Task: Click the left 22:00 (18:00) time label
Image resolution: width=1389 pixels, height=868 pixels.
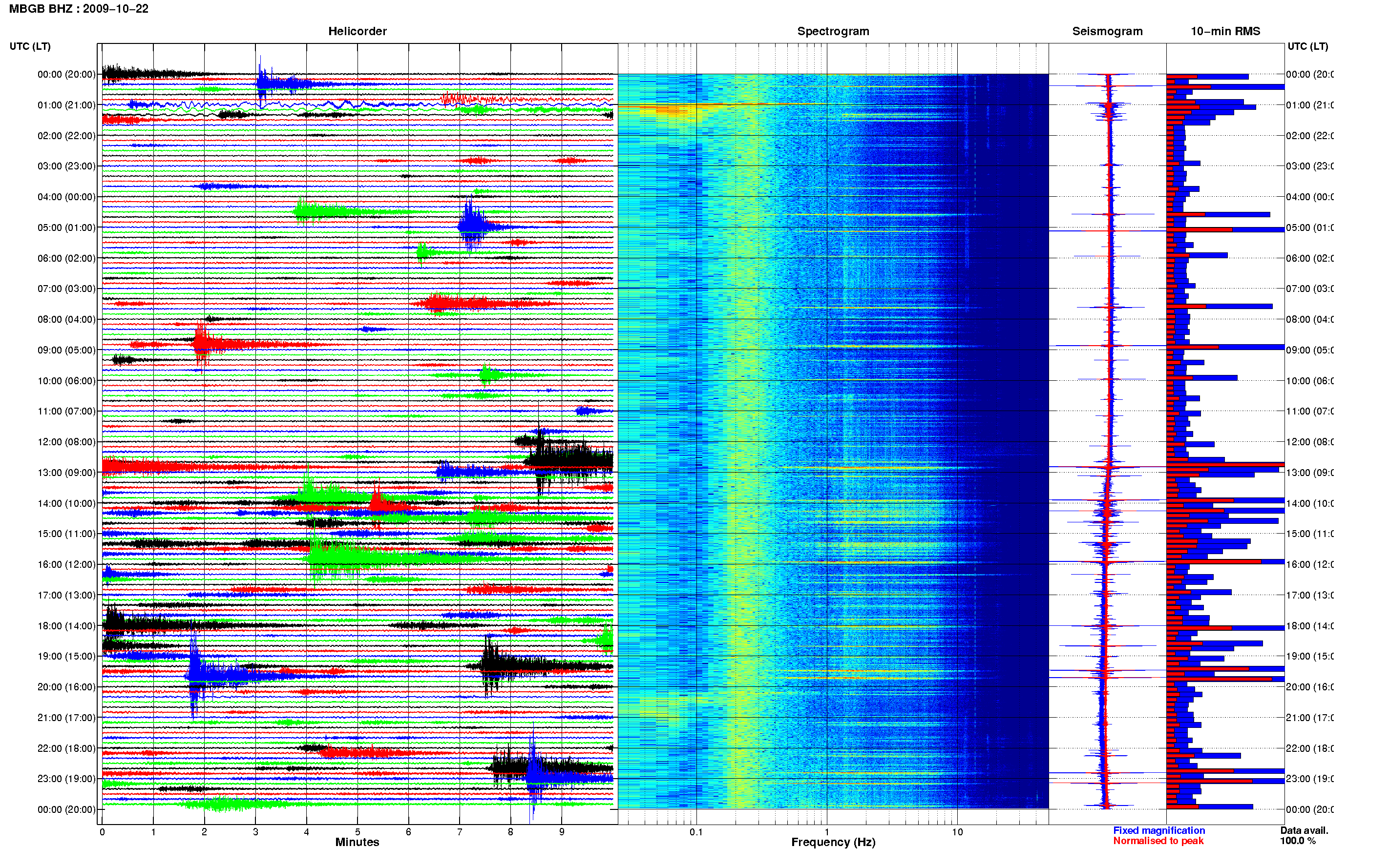Action: 66,748
